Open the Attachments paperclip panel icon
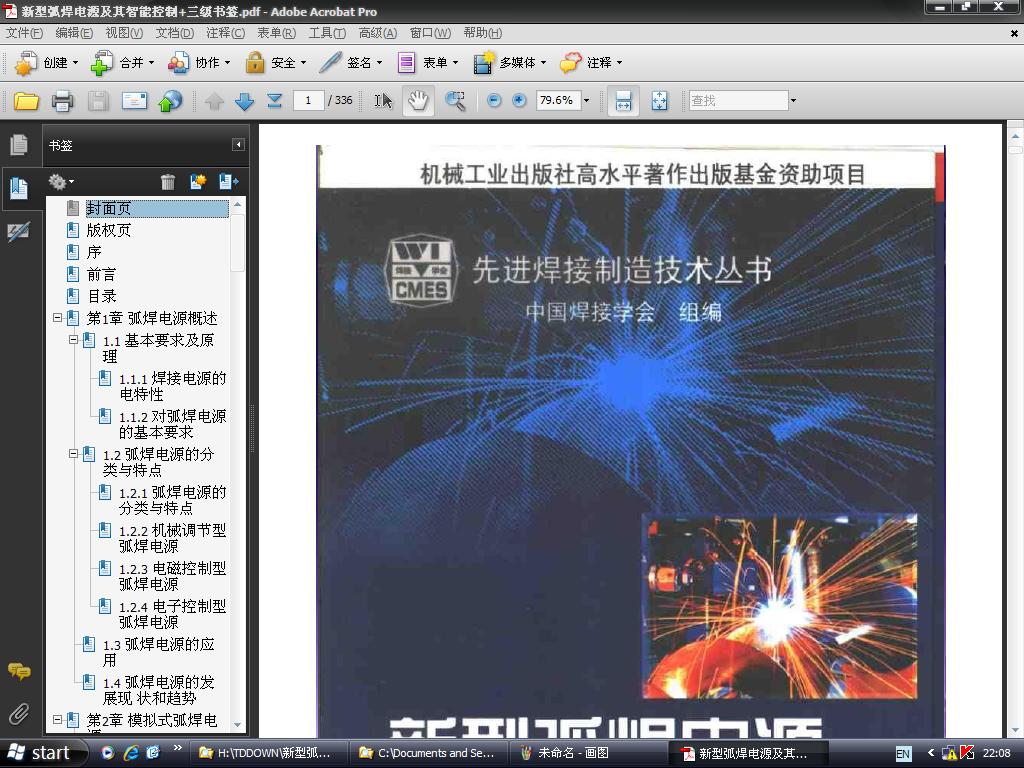1024x768 pixels. pos(19,713)
